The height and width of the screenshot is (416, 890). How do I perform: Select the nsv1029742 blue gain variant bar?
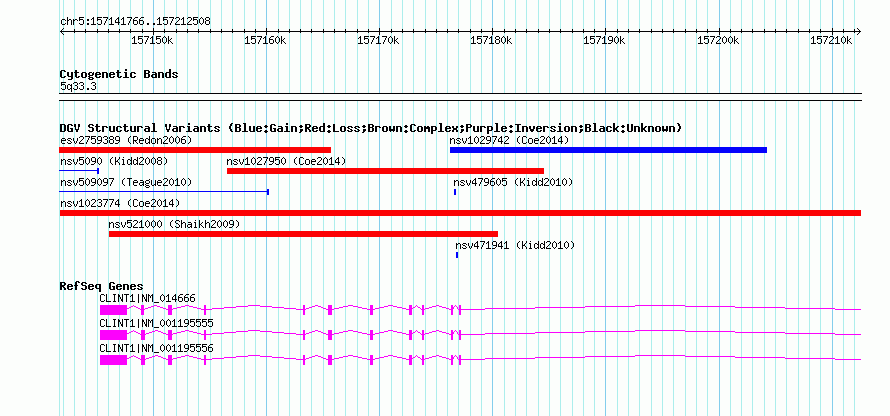[608, 150]
